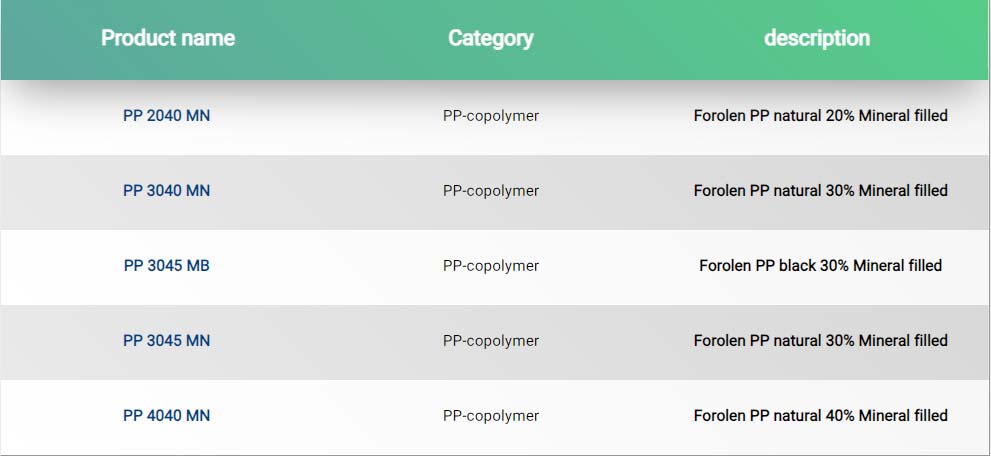Click the 20% Mineral filled description text

(820, 116)
